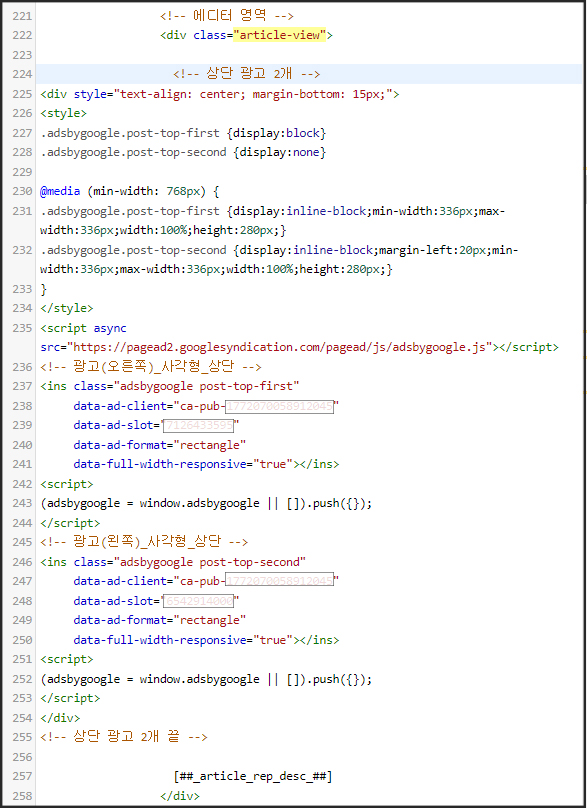The width and height of the screenshot is (587, 808).
Task: Click the "script async" tag on line 235
Action: point(83,328)
